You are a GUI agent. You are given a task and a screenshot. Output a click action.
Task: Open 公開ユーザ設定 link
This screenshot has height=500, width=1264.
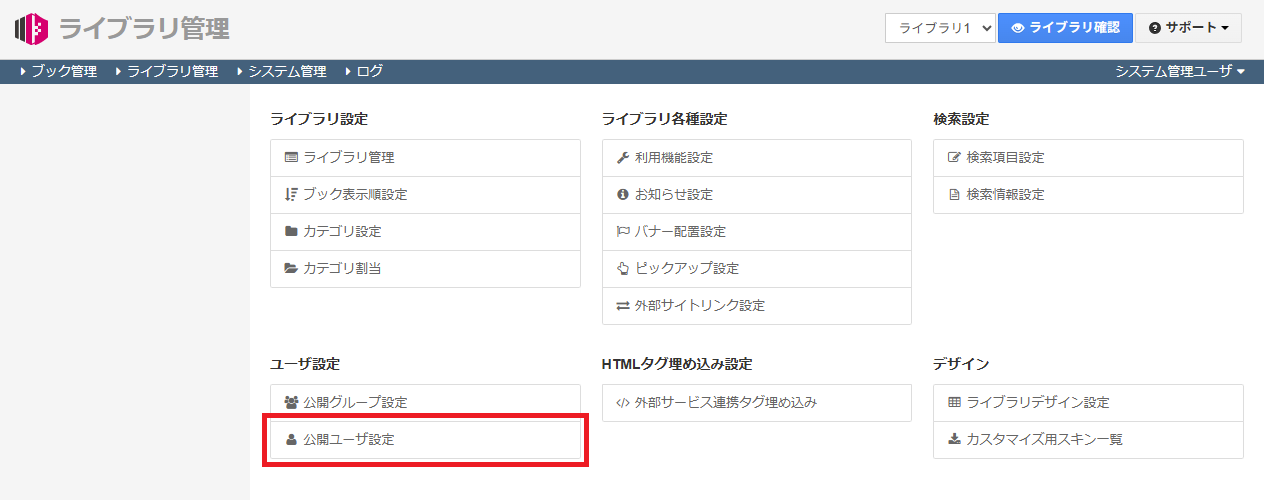point(349,439)
